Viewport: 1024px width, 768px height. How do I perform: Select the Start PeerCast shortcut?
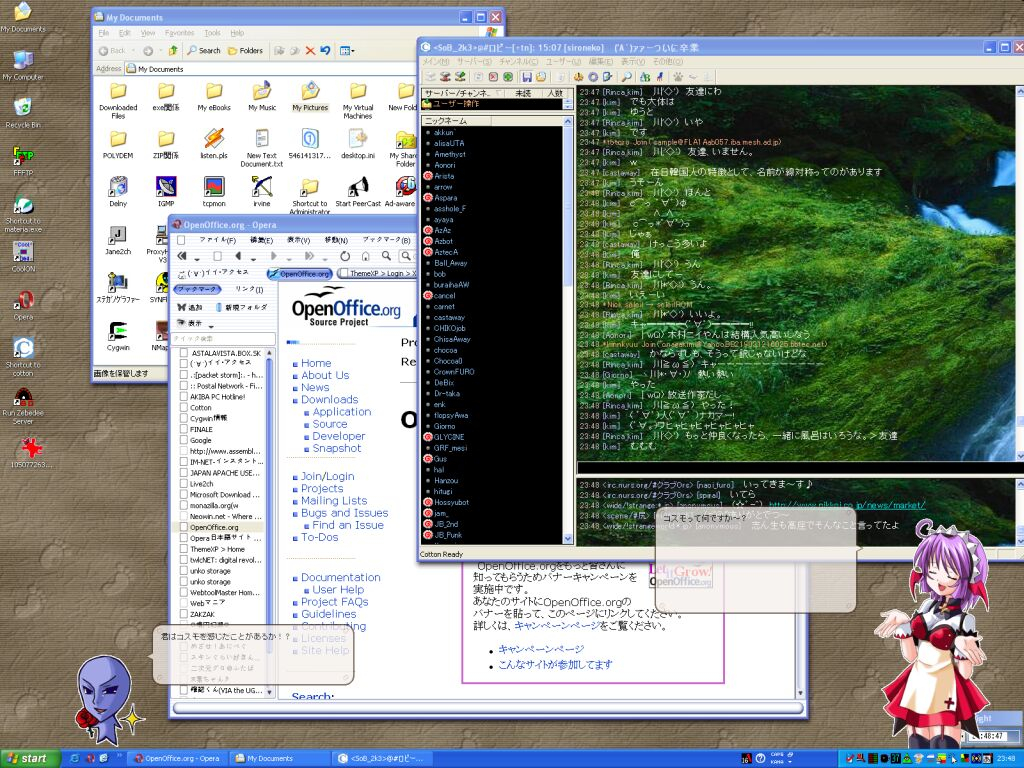pos(358,193)
